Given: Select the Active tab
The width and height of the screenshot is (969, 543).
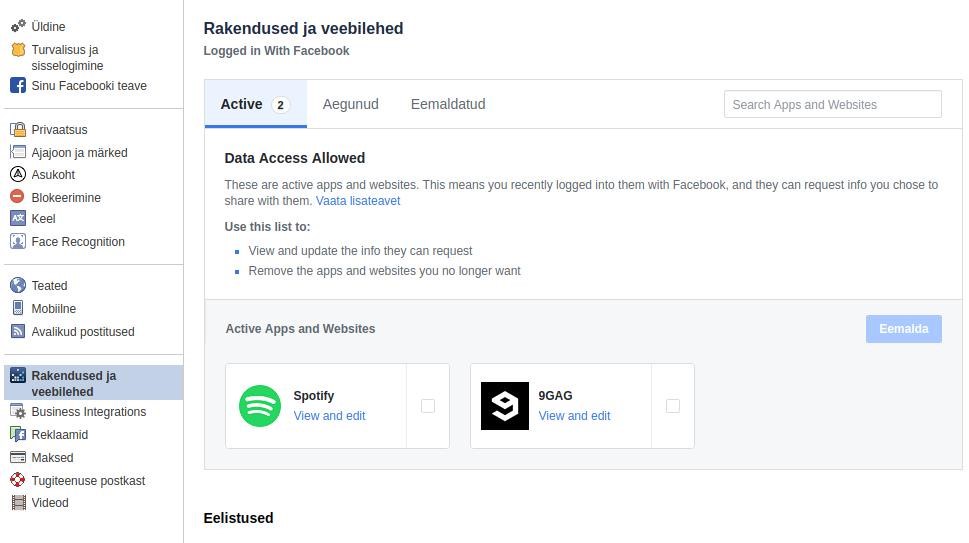Looking at the screenshot, I should coord(256,104).
